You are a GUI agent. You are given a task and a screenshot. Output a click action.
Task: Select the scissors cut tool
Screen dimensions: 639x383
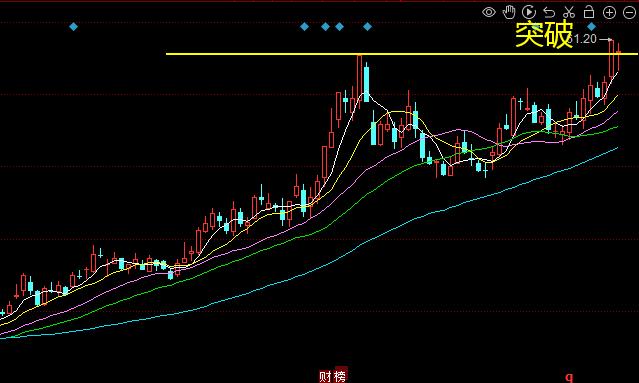(x=569, y=12)
